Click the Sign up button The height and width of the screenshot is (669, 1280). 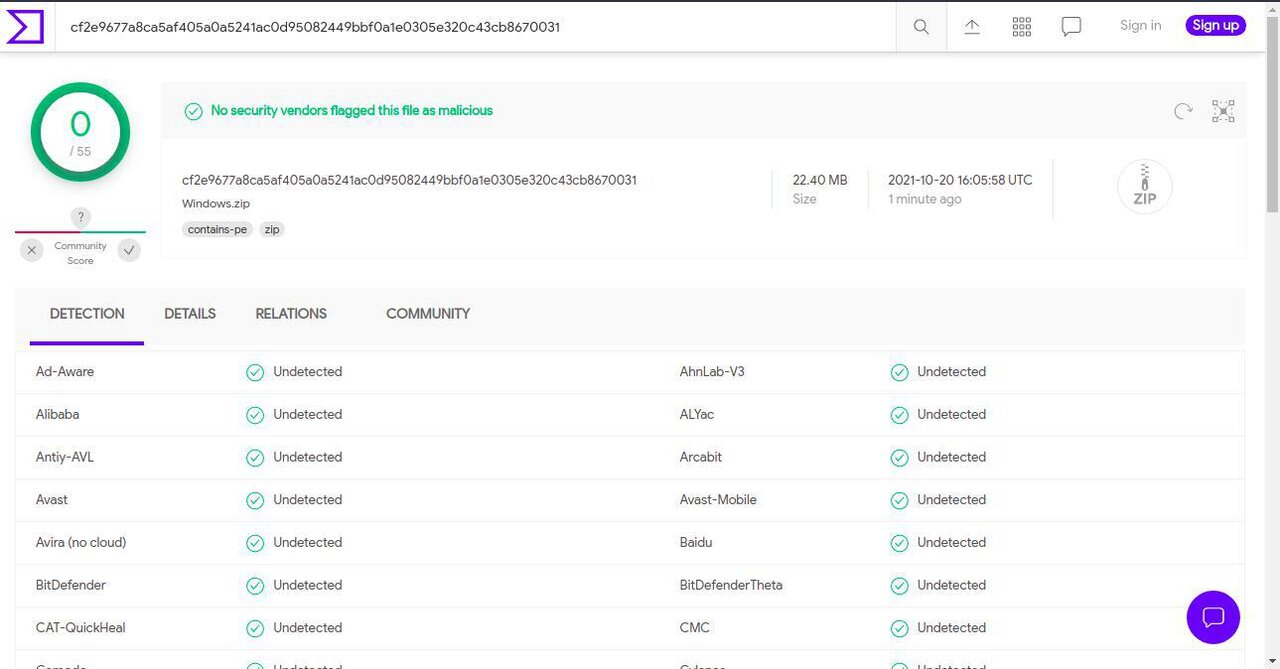point(1215,26)
